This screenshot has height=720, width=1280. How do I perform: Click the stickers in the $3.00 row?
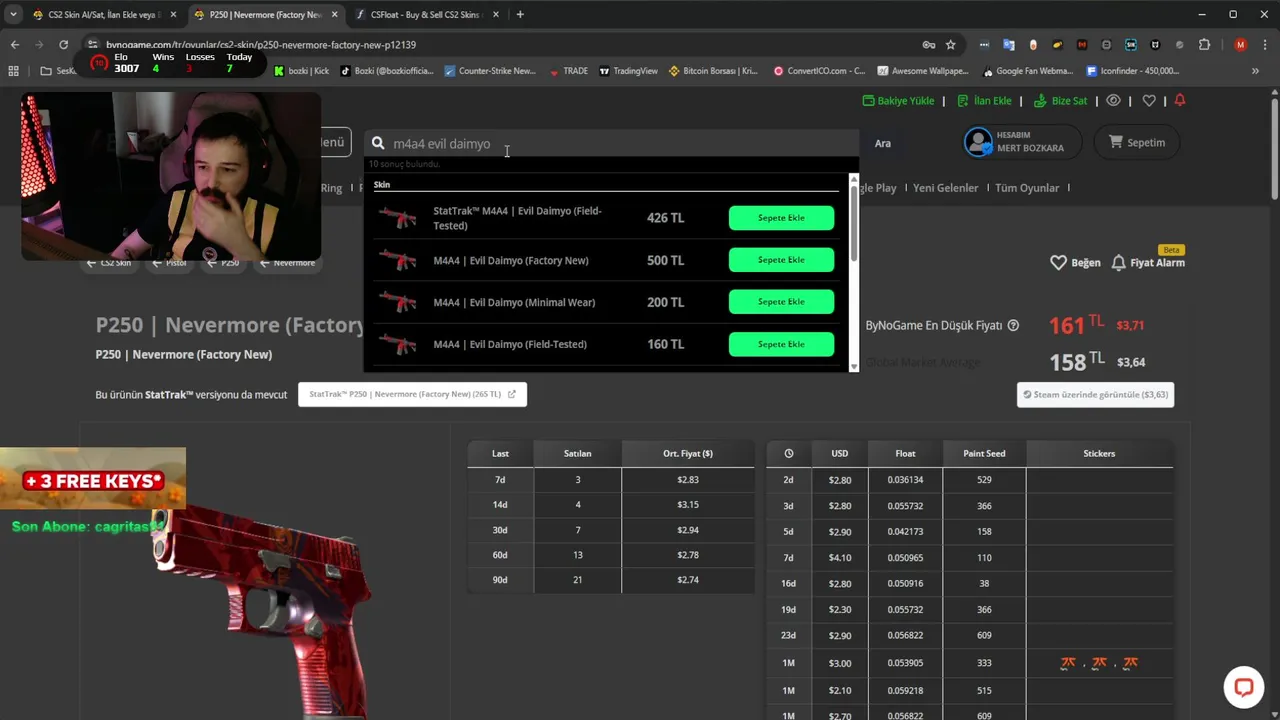click(x=1099, y=663)
